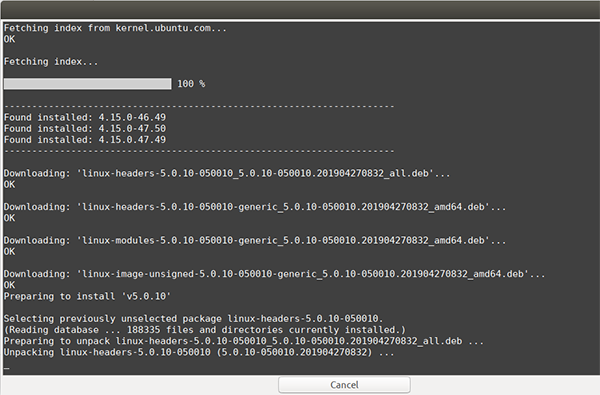This screenshot has width=600, height=395.
Task: Click the linux-image-unsigned download line
Action: coord(274,274)
